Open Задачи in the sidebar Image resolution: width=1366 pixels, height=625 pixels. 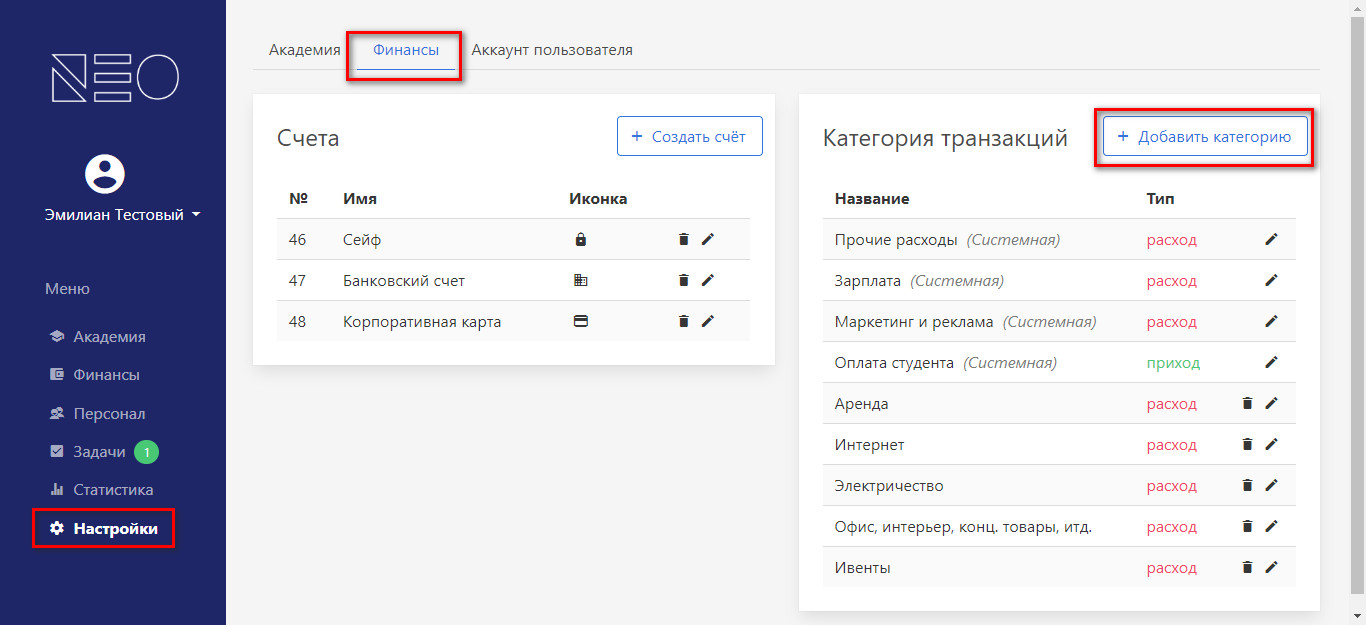click(99, 452)
